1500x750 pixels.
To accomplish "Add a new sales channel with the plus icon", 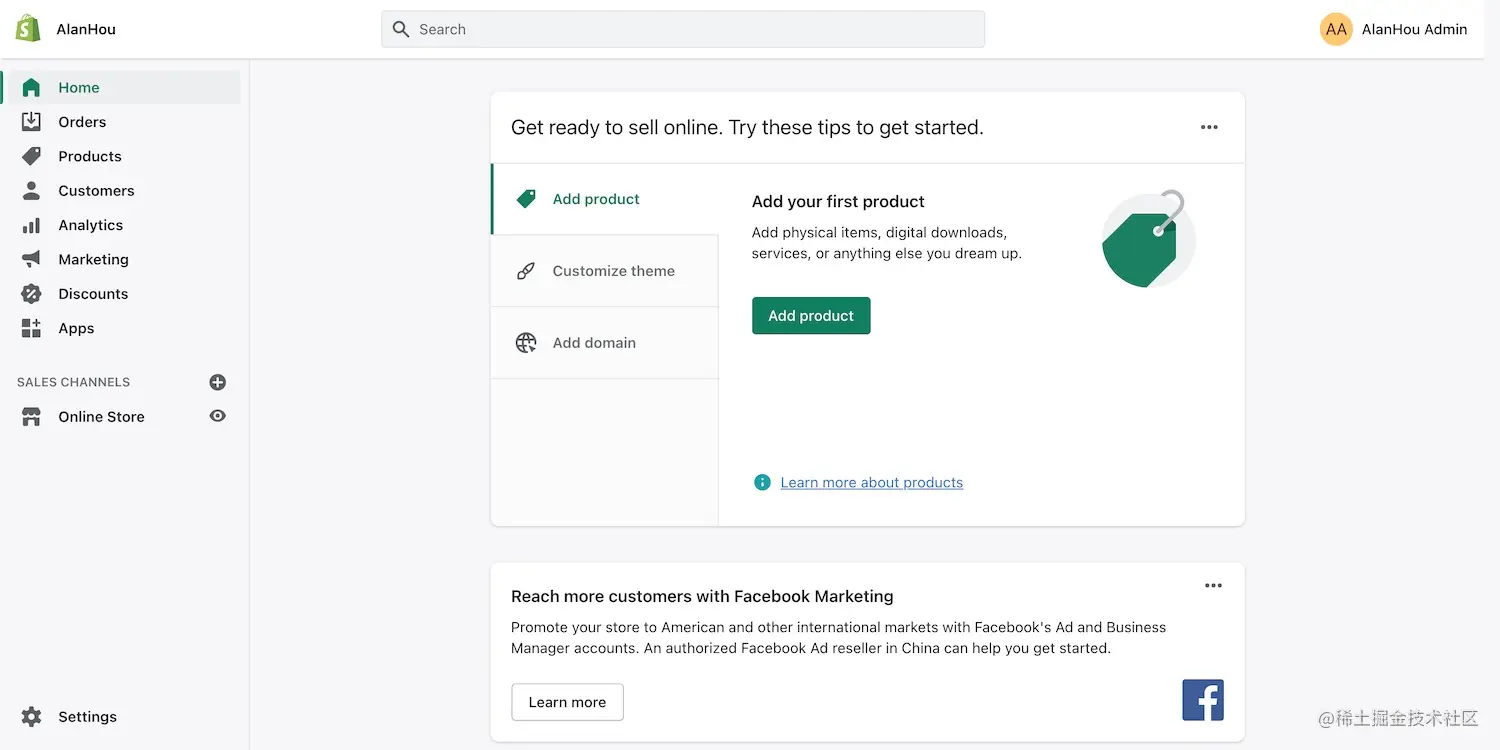I will (x=218, y=382).
